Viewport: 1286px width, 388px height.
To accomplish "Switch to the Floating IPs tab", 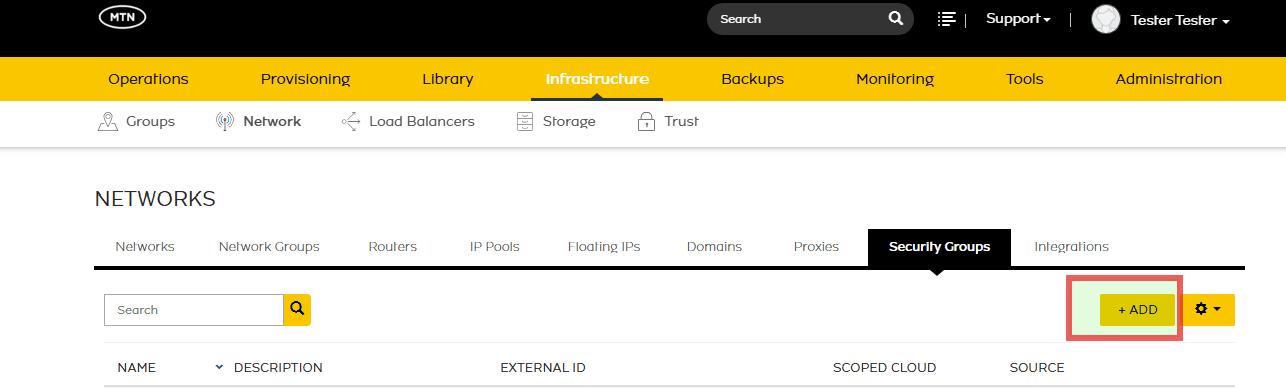I will 604,247.
